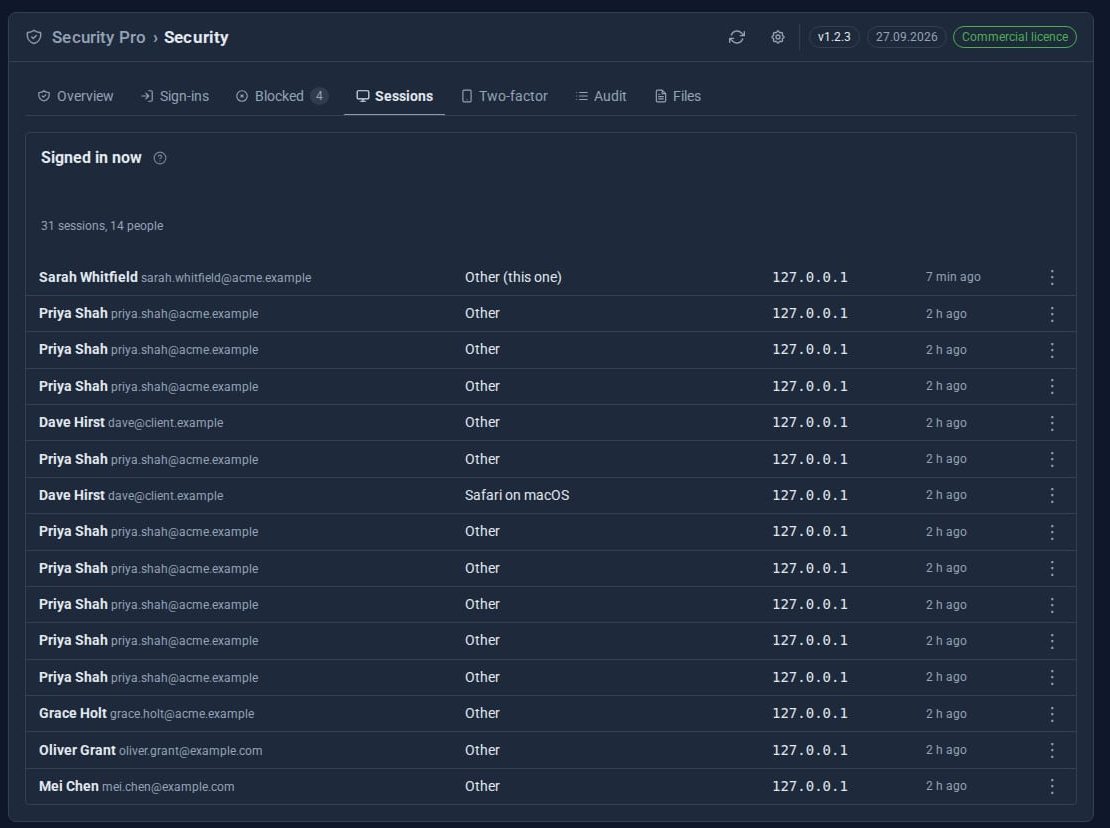Click the Signed in now heading

pyautogui.click(x=91, y=158)
